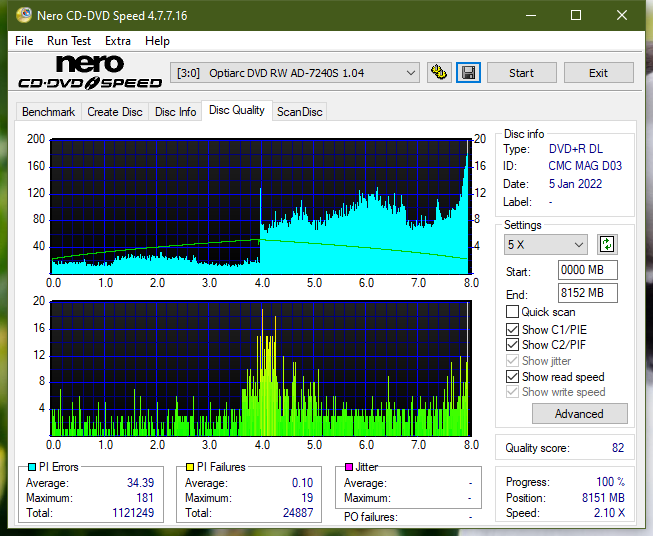Click the magenta Jitter legend swatch

point(349,467)
